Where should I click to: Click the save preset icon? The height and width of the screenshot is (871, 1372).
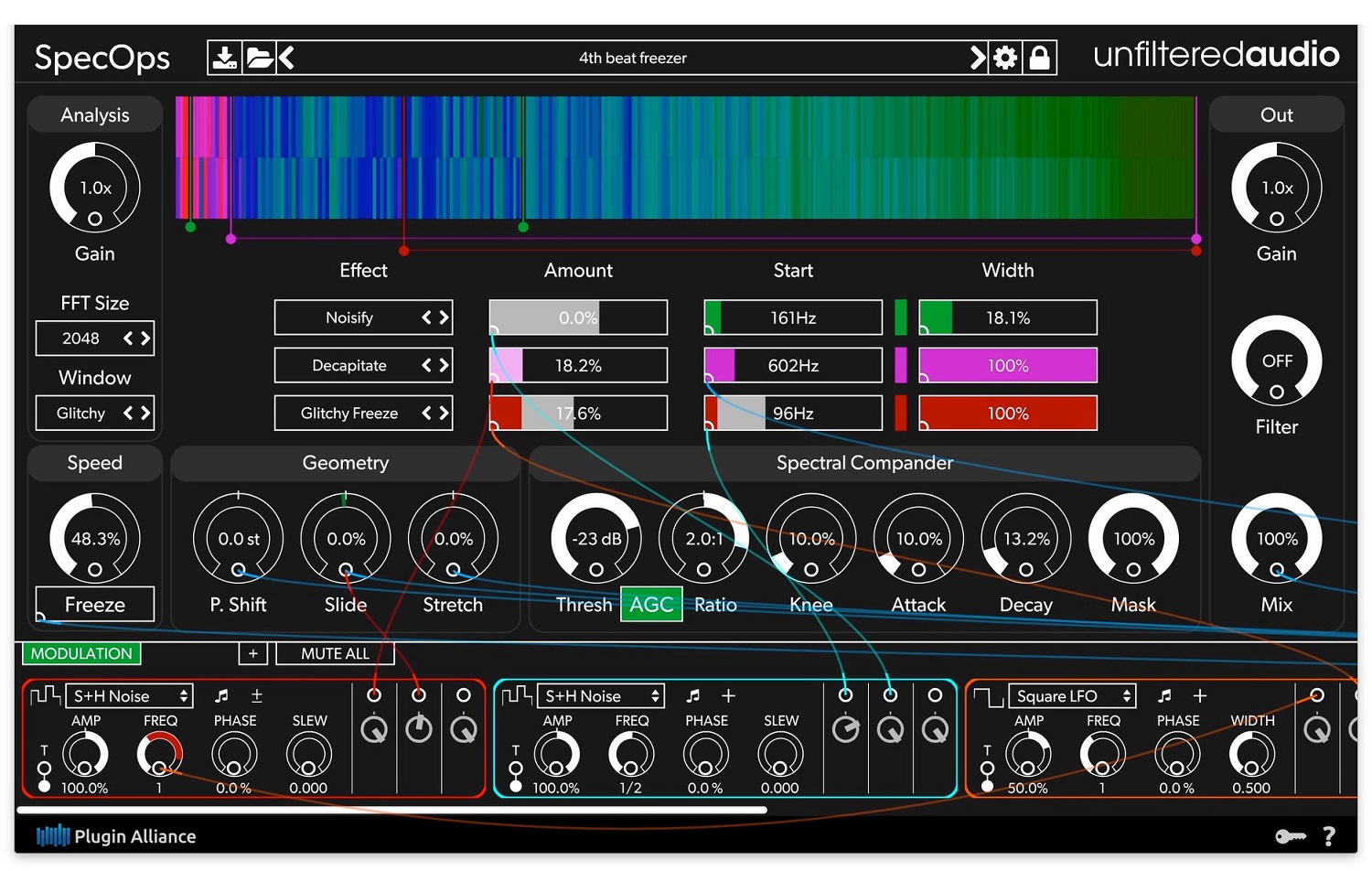click(223, 58)
